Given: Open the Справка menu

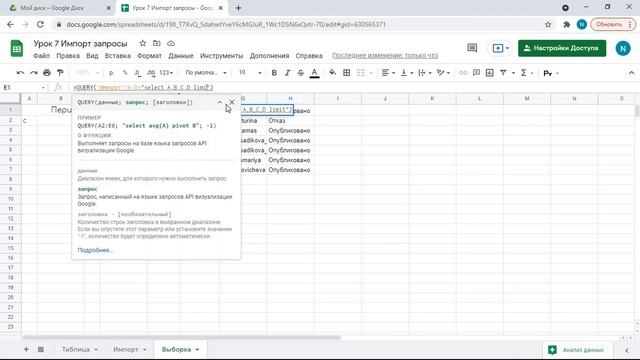Looking at the screenshot, I should [x=309, y=56].
